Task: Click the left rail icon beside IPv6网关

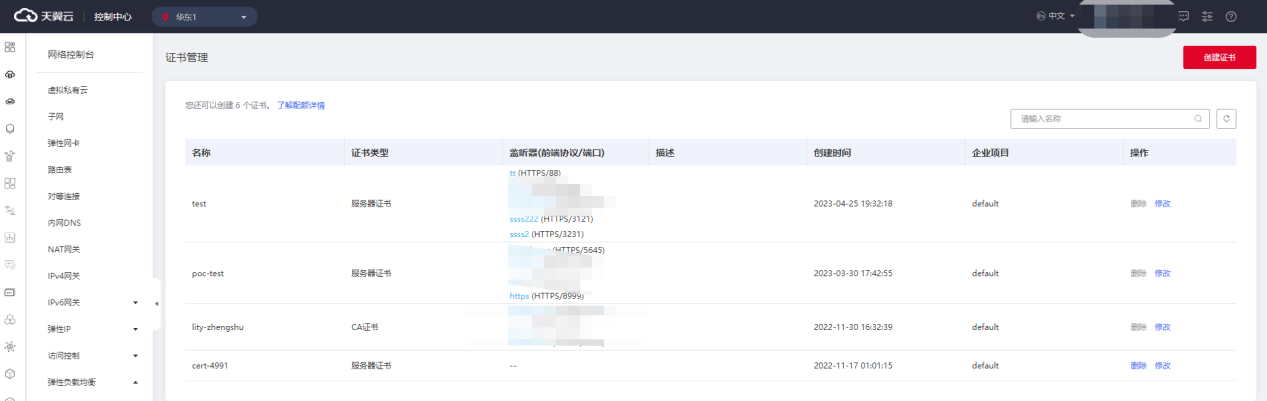Action: (x=10, y=319)
